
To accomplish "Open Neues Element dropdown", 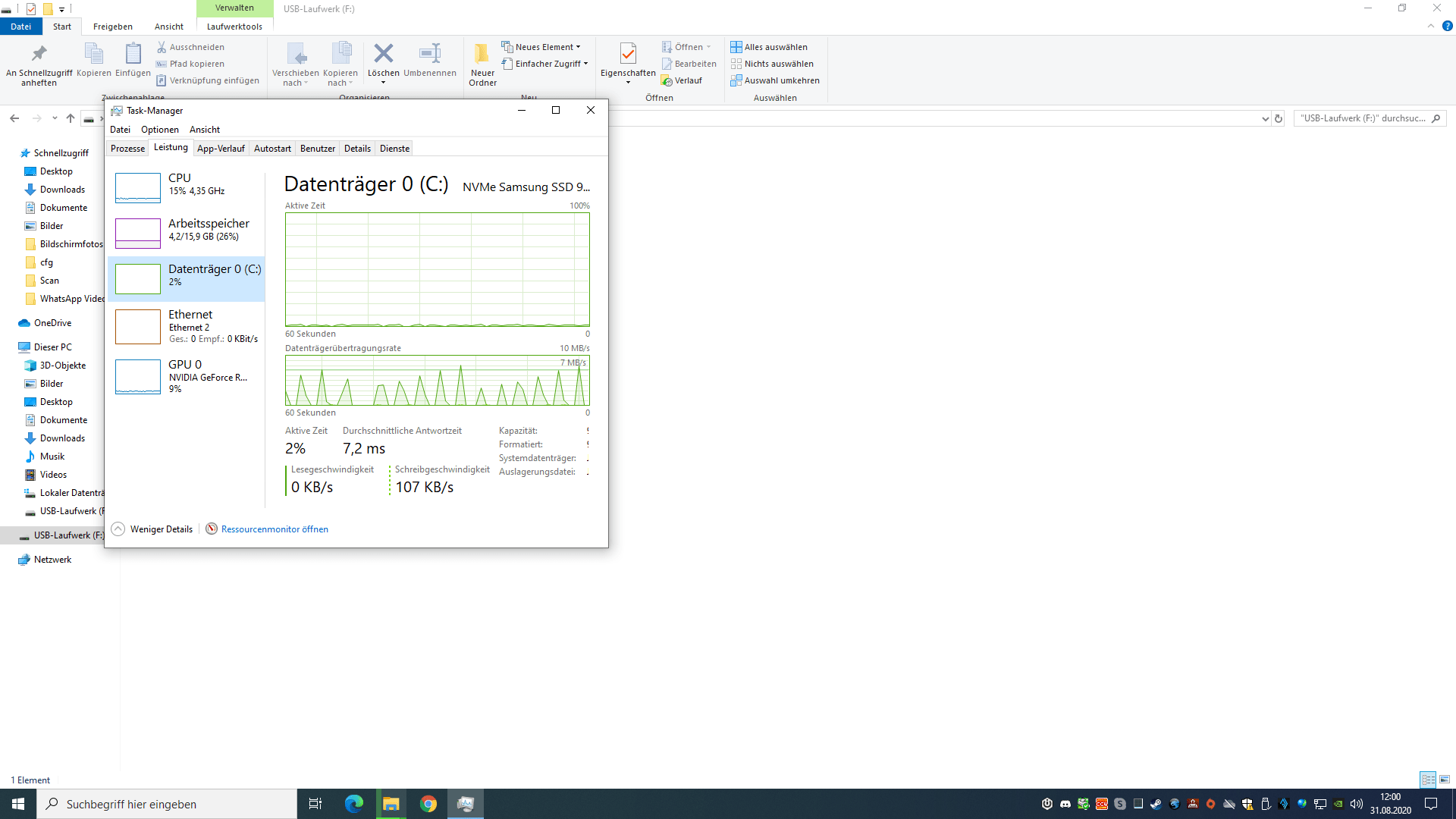I will (541, 47).
